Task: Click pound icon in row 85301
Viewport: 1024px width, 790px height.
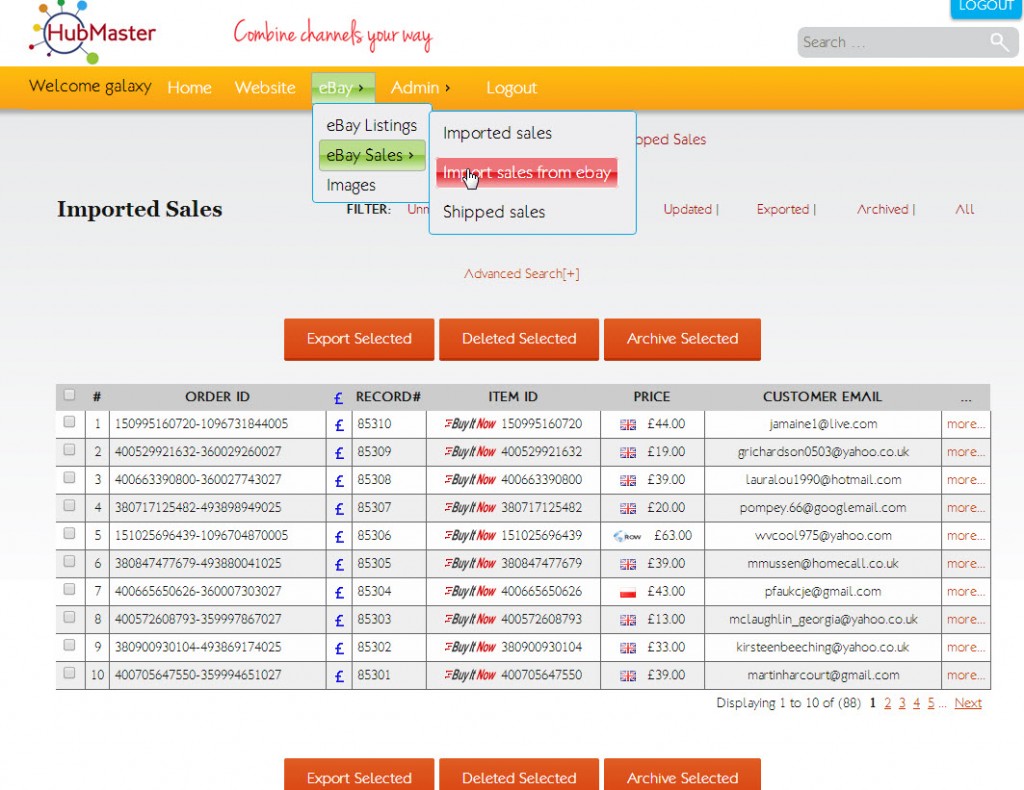Action: point(339,676)
